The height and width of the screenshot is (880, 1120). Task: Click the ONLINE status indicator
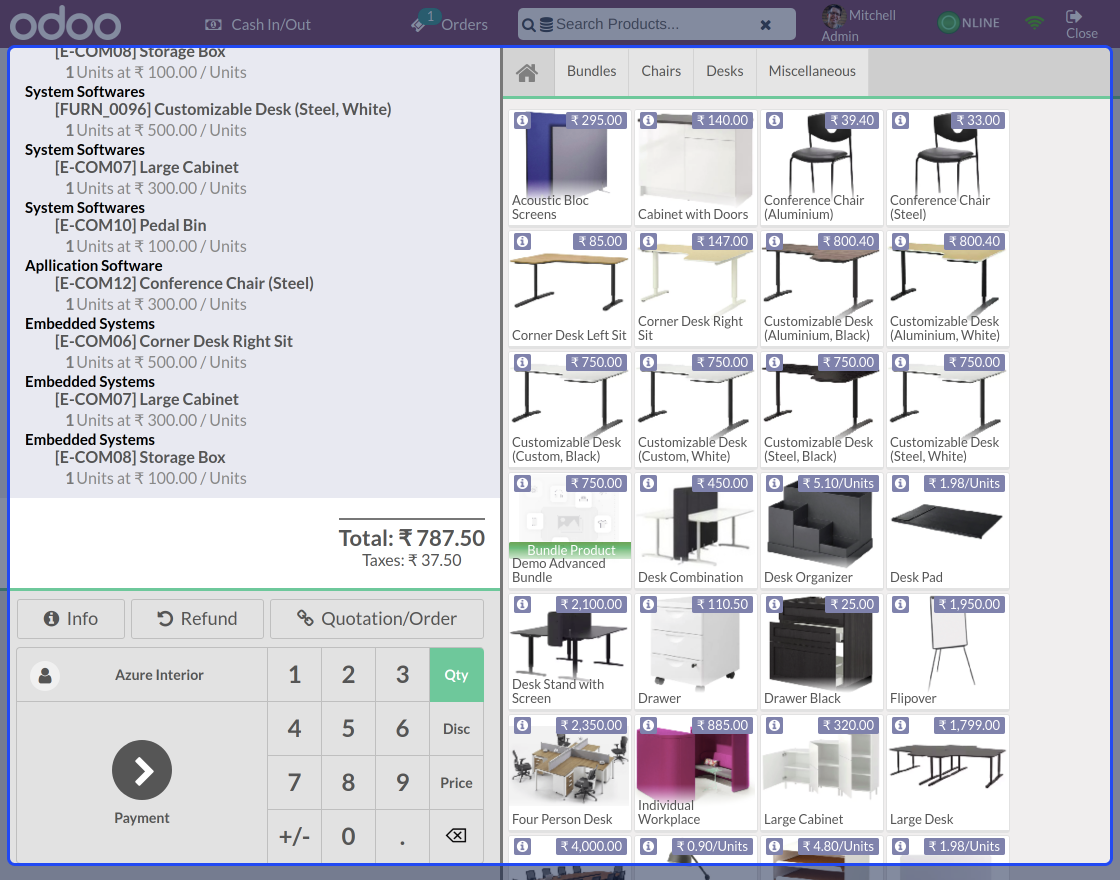969,23
